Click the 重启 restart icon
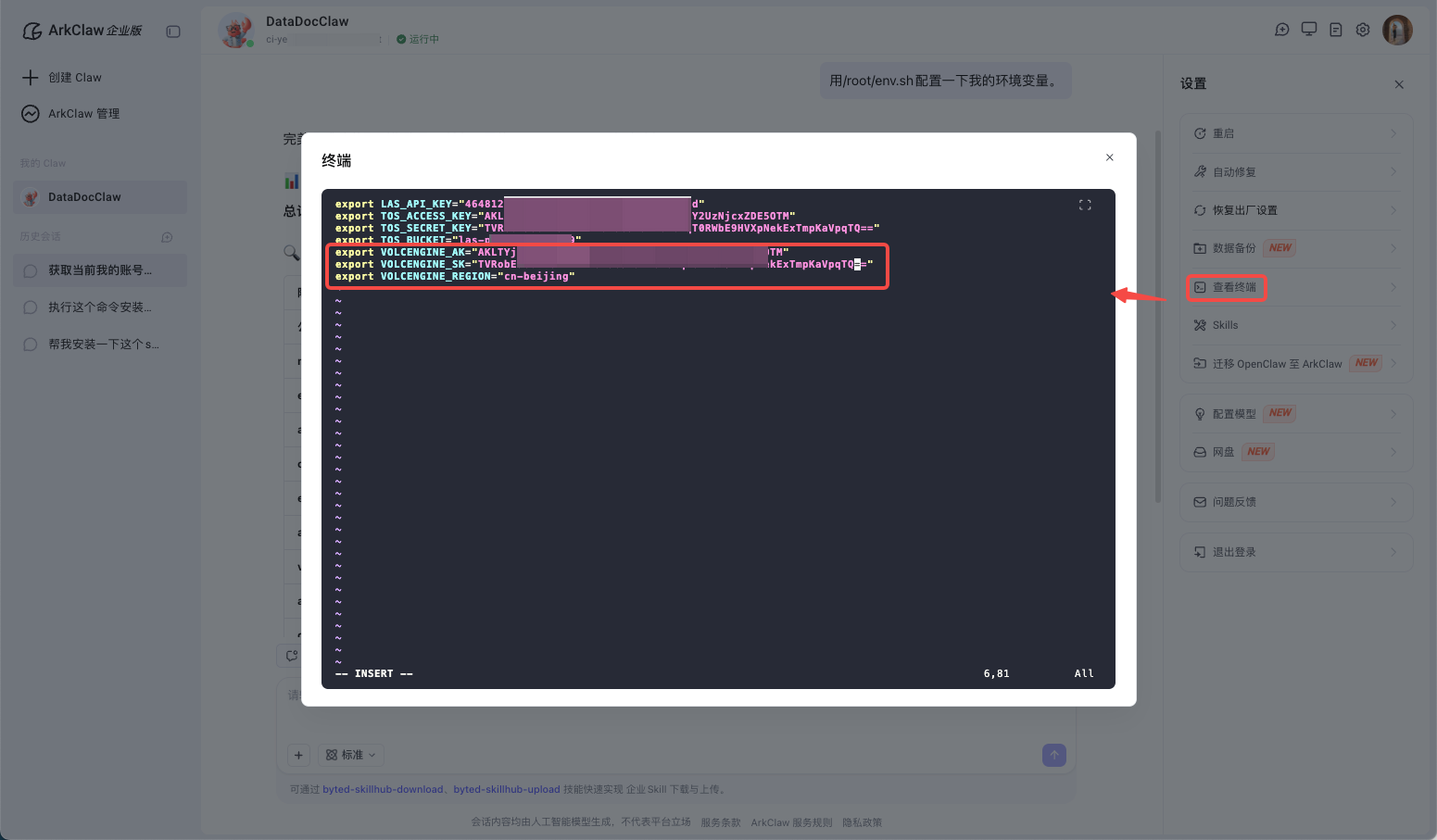 tap(1200, 133)
